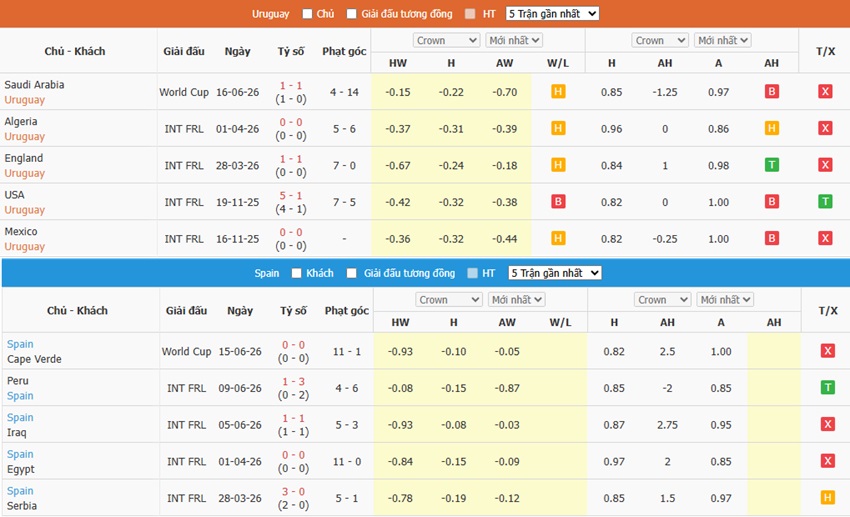Click Egypt team name
This screenshot has width=850, height=517.
tap(21, 469)
